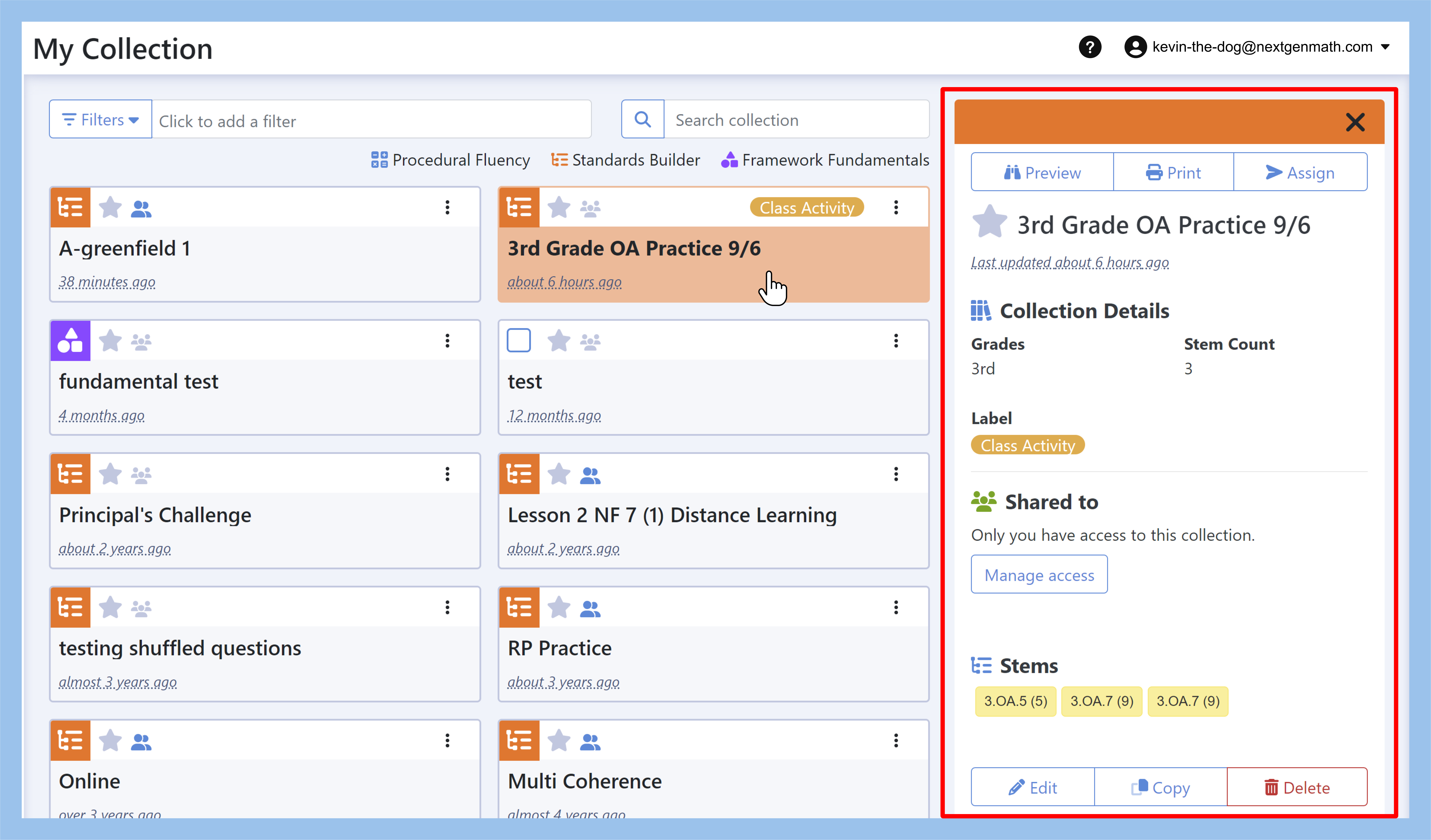Open the Filters dropdown
Viewport: 1431px width, 840px height.
pos(101,119)
